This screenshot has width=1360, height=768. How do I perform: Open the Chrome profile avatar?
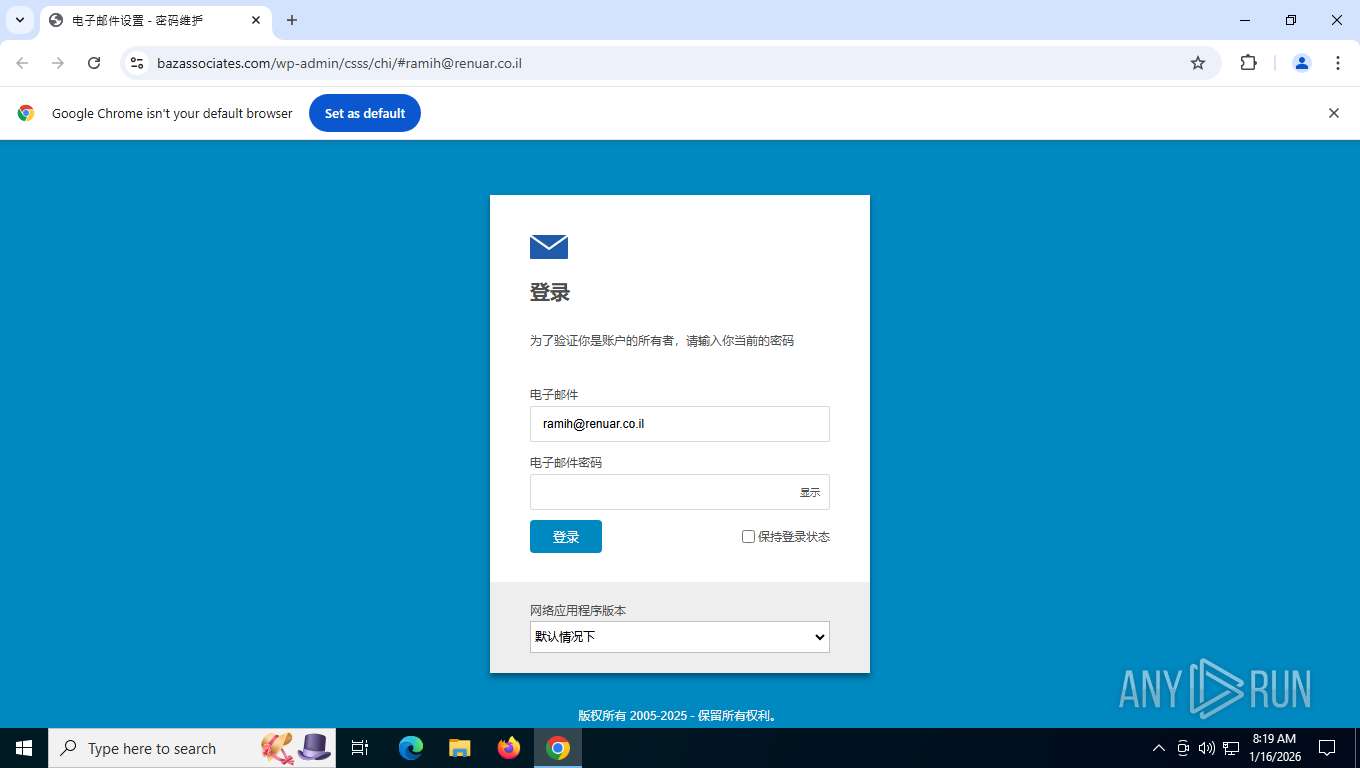[1302, 63]
